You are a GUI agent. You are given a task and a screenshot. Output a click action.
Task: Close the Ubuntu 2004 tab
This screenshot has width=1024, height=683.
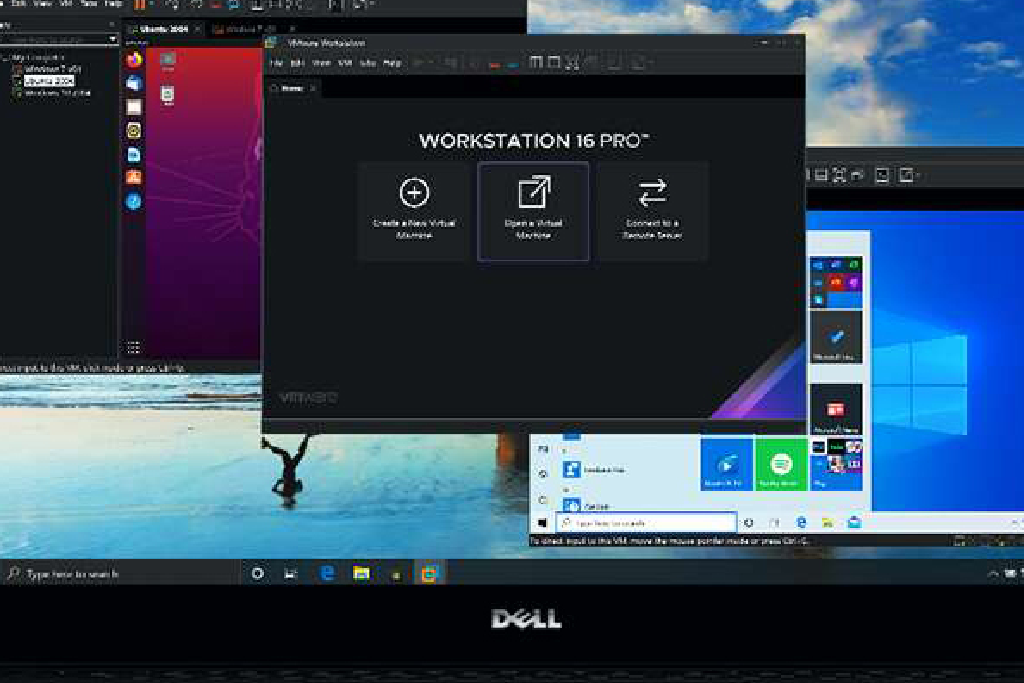click(198, 29)
